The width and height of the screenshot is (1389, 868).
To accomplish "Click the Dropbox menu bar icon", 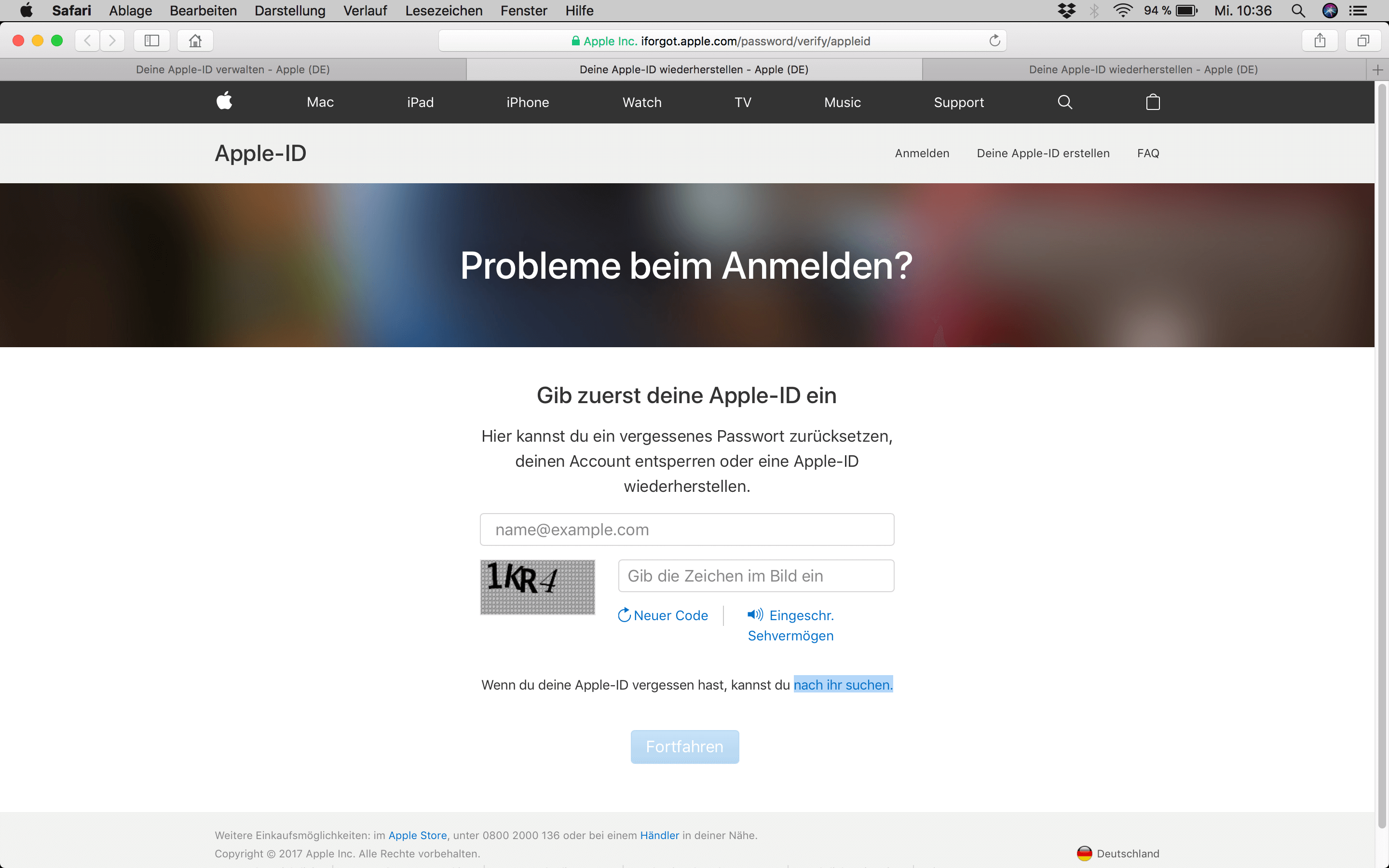I will point(1066,10).
